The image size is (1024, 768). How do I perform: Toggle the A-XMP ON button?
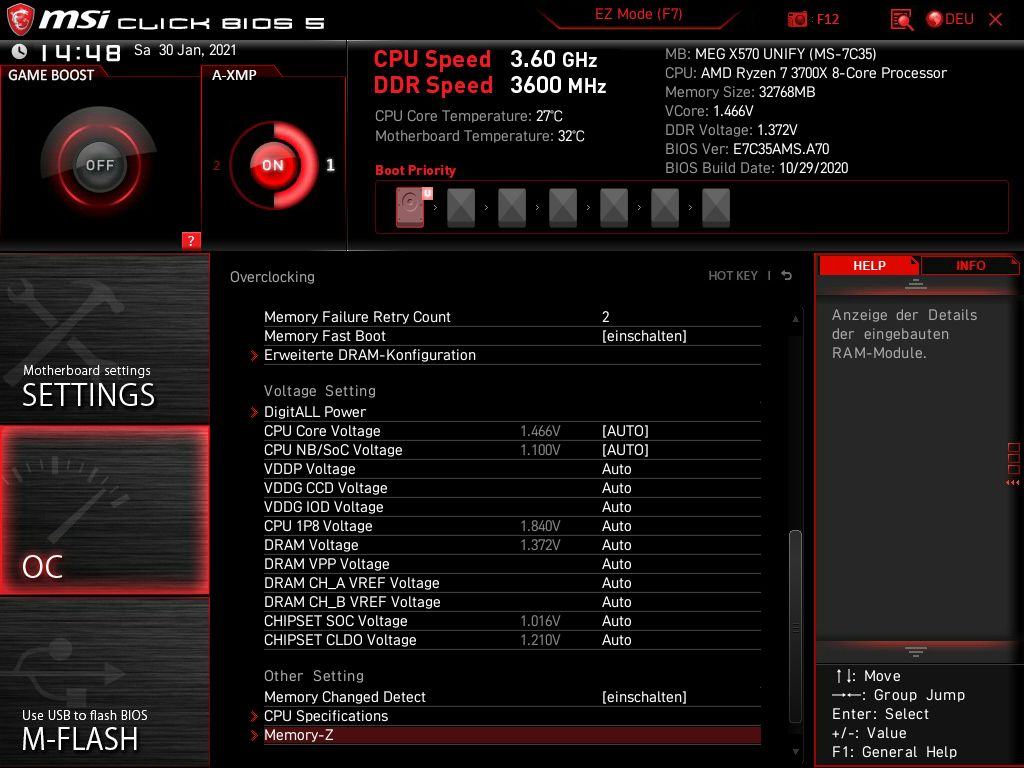tap(273, 165)
